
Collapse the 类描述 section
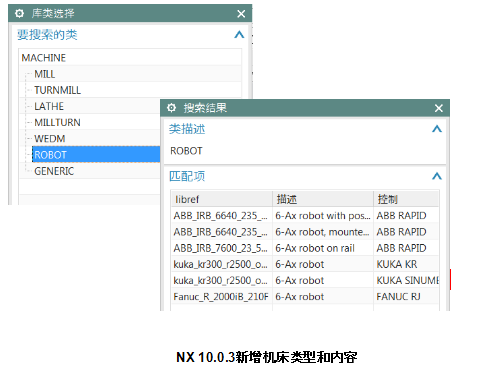coord(437,129)
